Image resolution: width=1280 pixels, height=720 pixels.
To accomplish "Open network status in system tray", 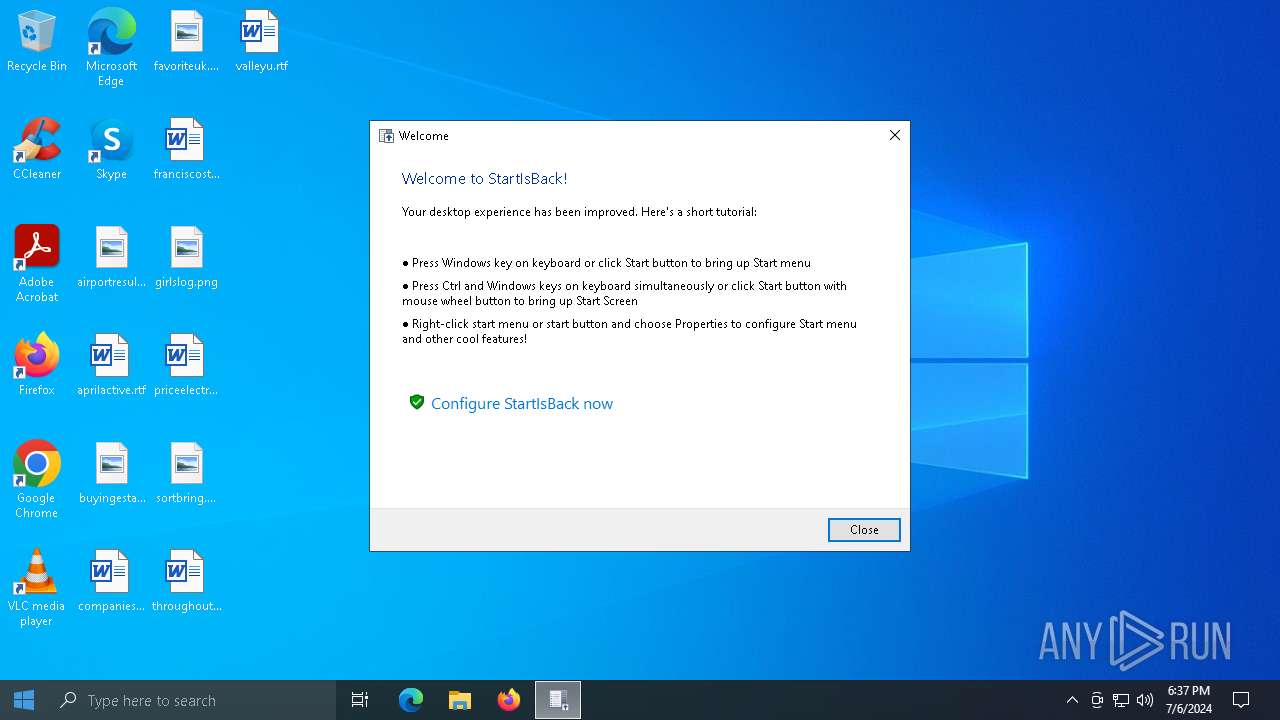I will [x=1121, y=700].
